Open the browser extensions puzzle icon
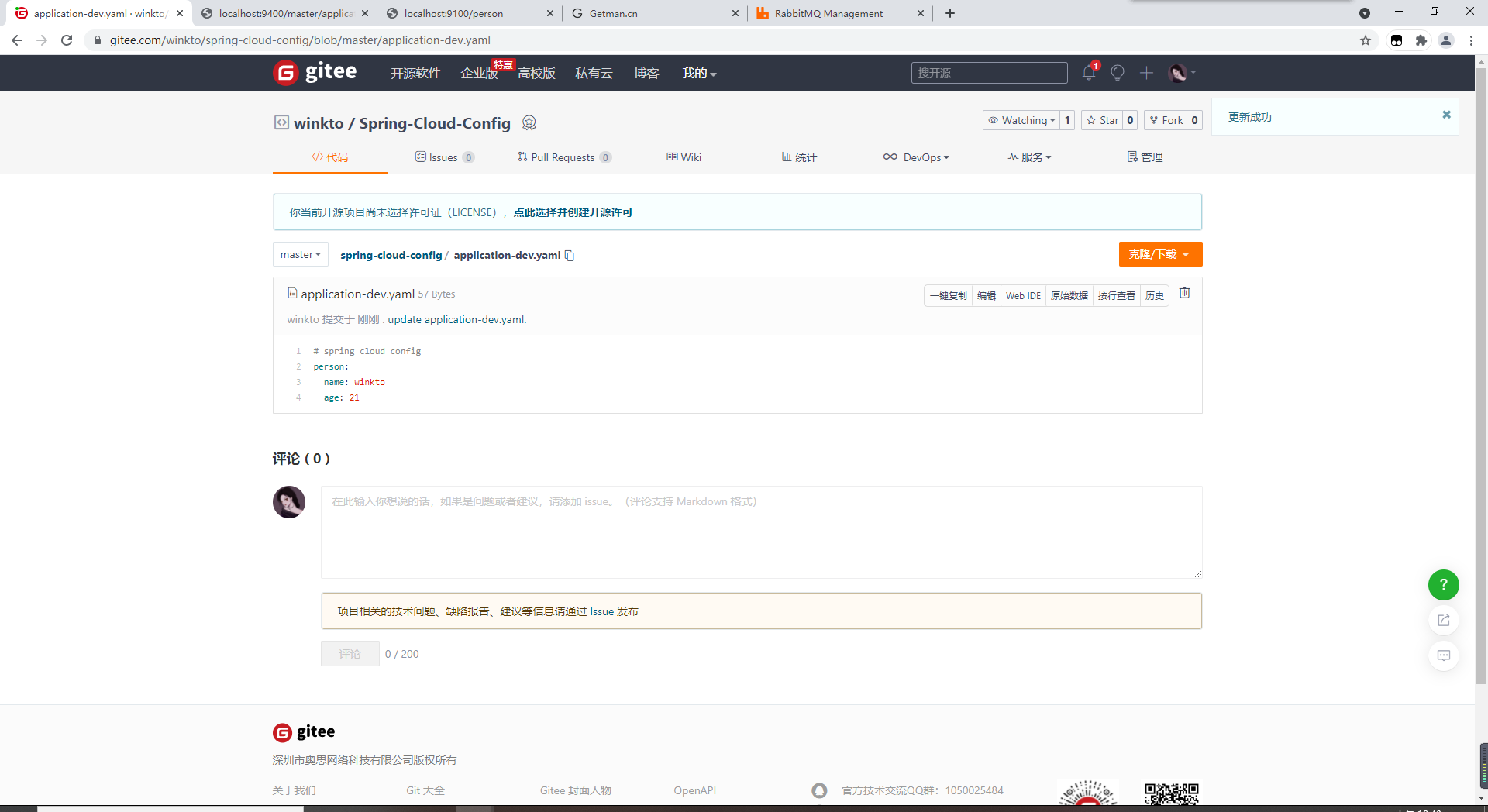1488x812 pixels. click(1421, 40)
